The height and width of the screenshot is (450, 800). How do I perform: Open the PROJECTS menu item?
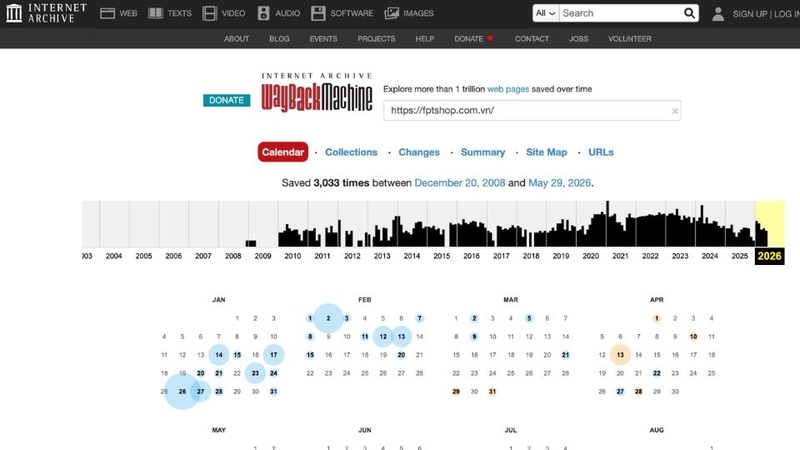coord(376,39)
